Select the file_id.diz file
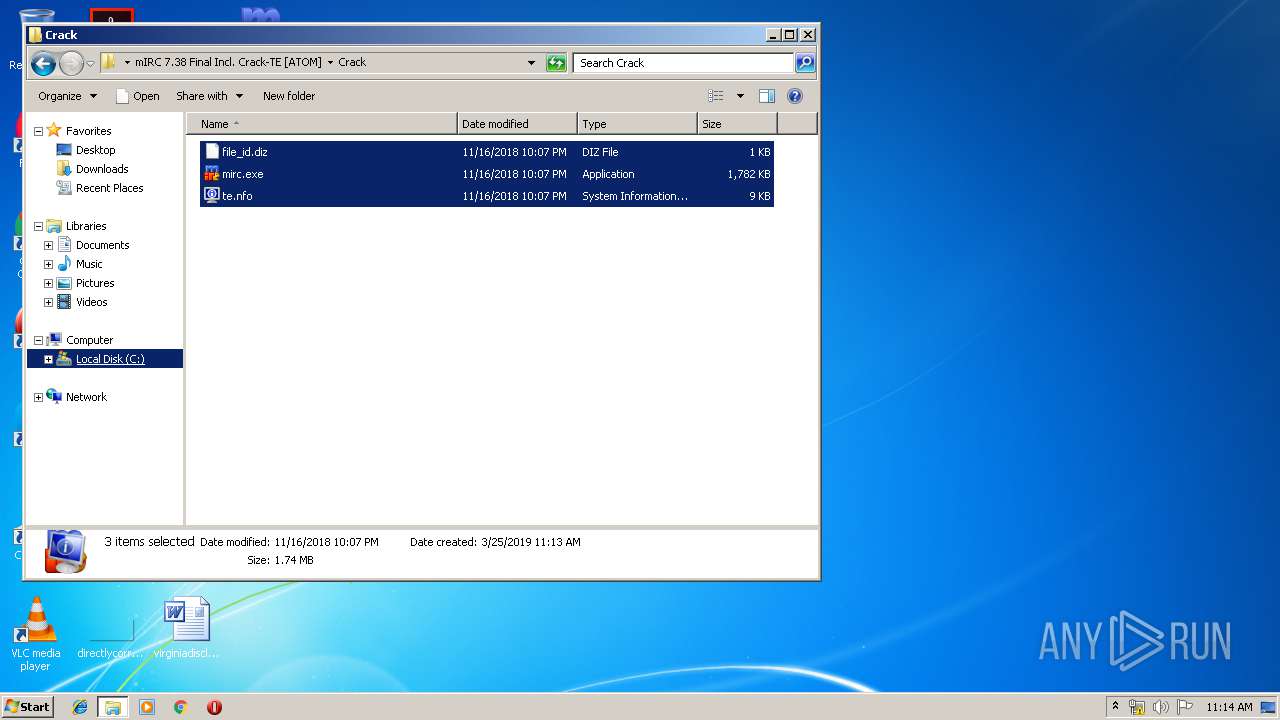 click(487, 152)
